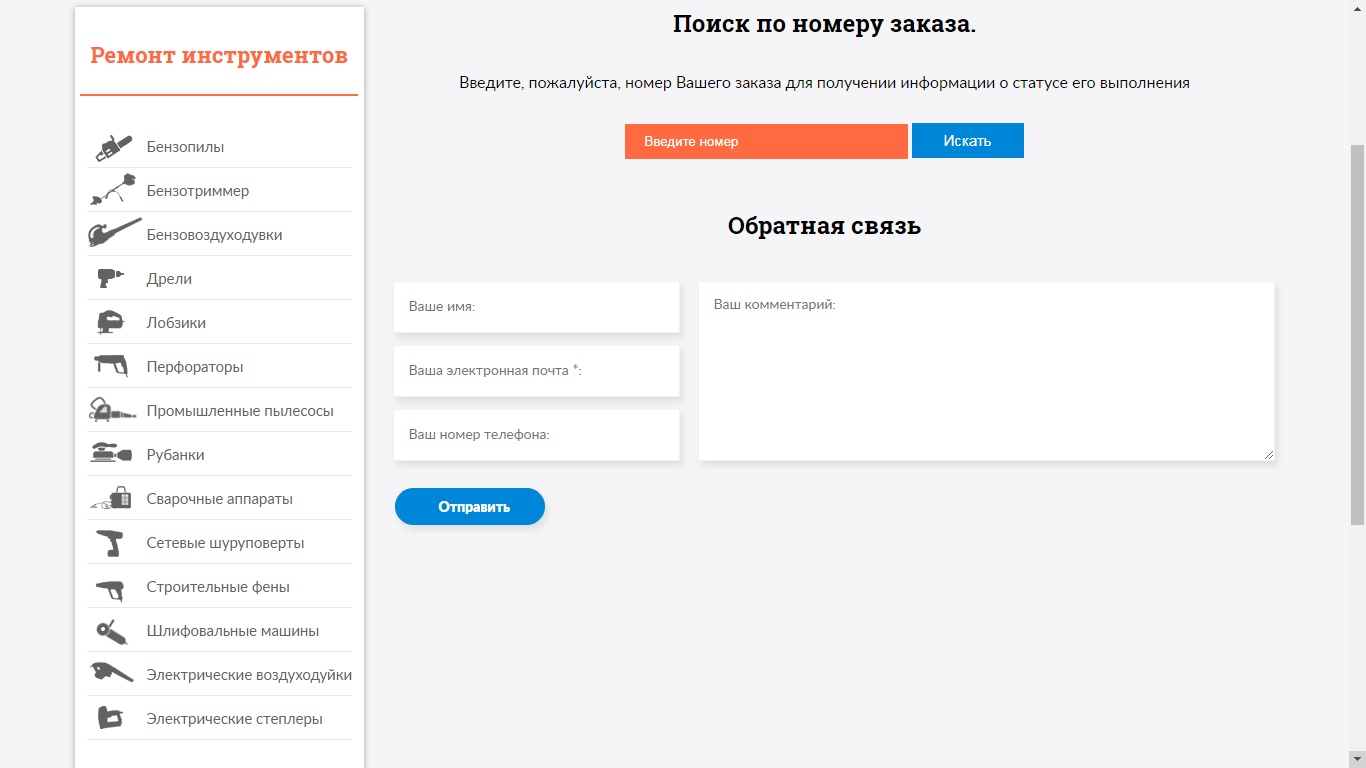Click the heat gun icon beside Строительные фены

tap(110, 588)
